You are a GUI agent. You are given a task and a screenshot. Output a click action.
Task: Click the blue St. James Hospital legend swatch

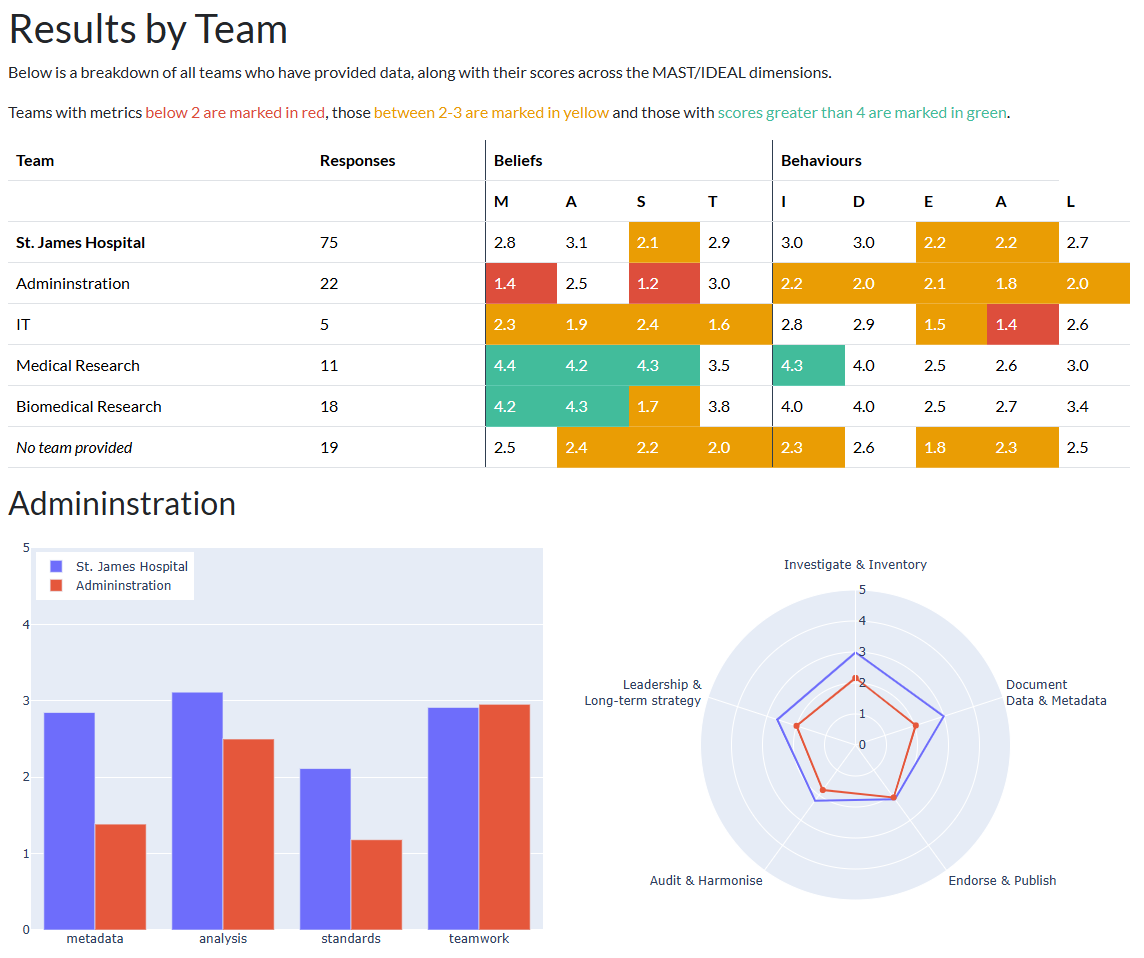click(57, 566)
